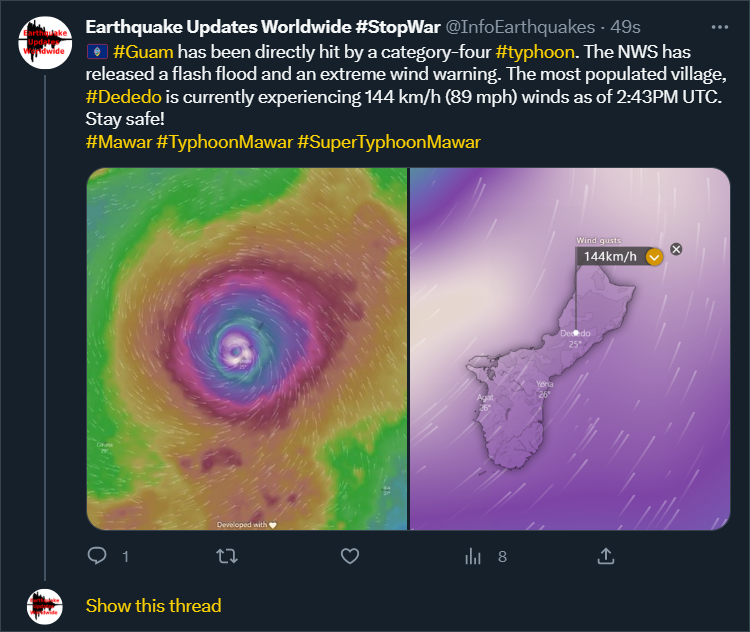View tweet analytics bar chart icon
The width and height of the screenshot is (750, 632).
[474, 555]
